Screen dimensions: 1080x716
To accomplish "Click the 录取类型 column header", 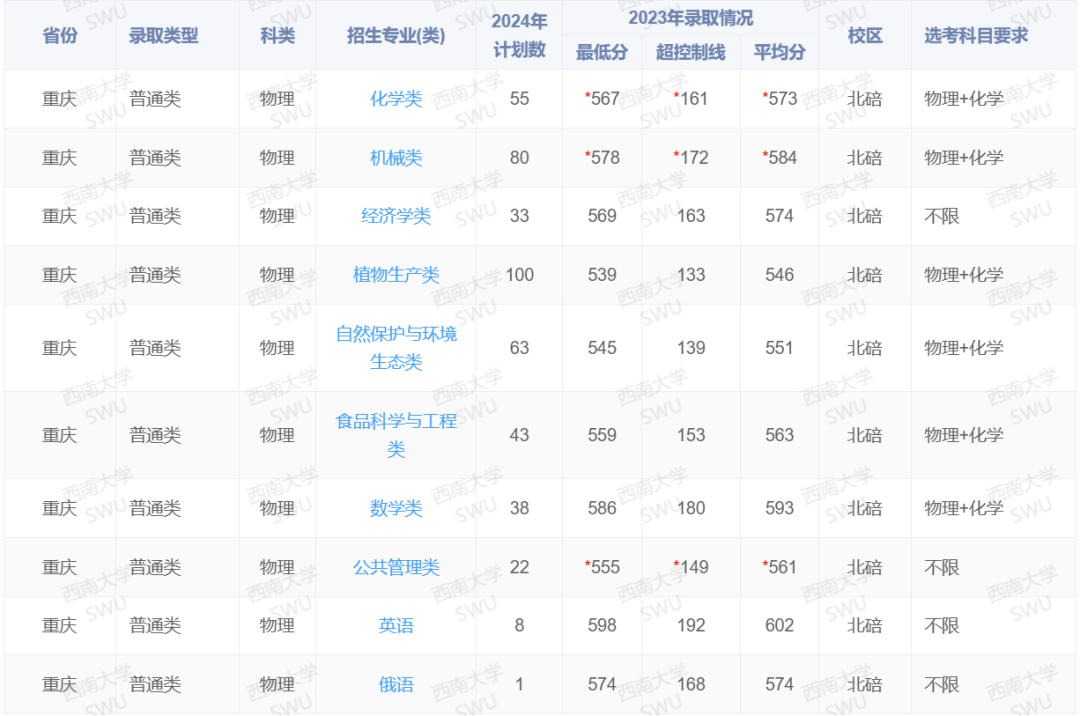I will [x=163, y=35].
